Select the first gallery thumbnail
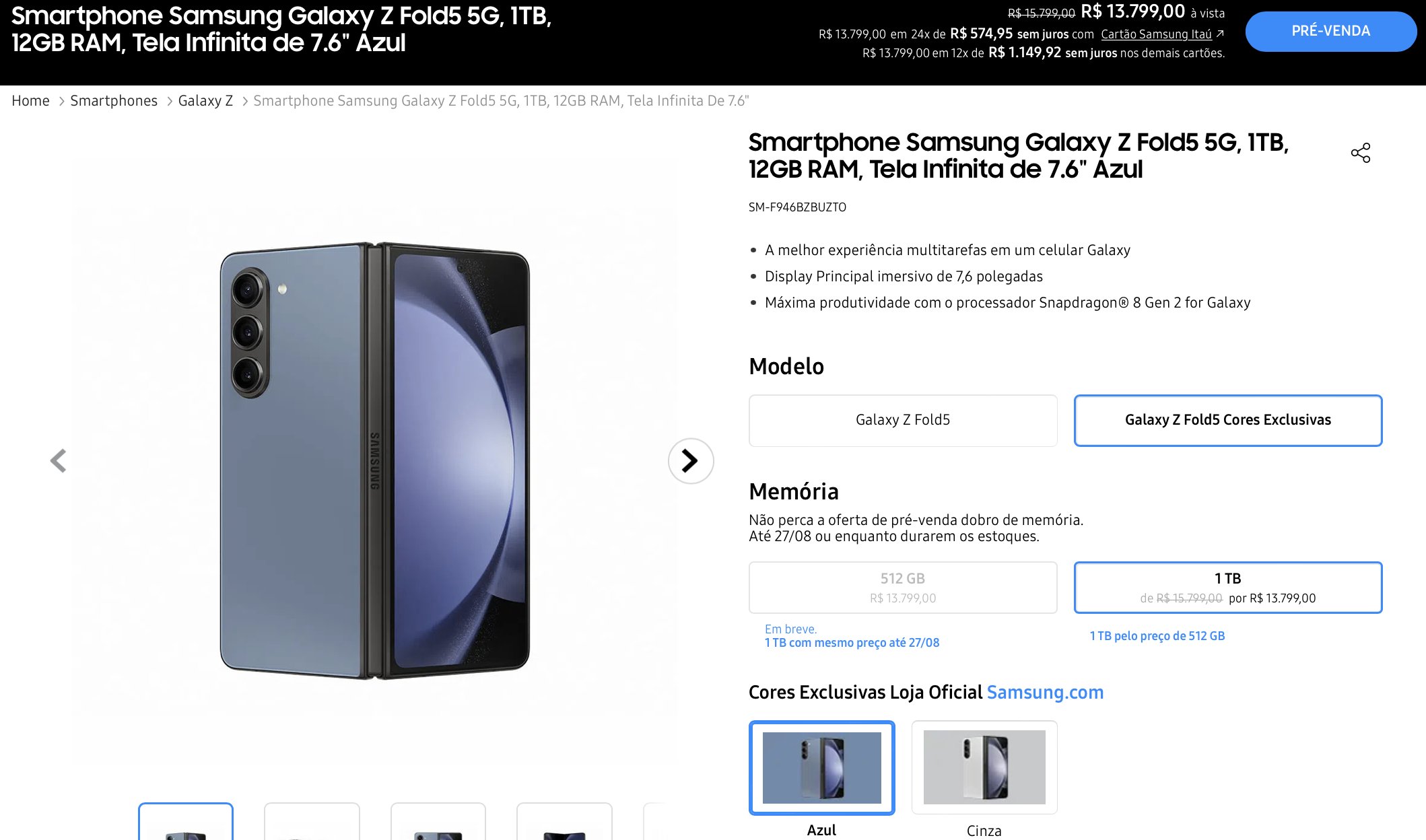 tap(186, 822)
